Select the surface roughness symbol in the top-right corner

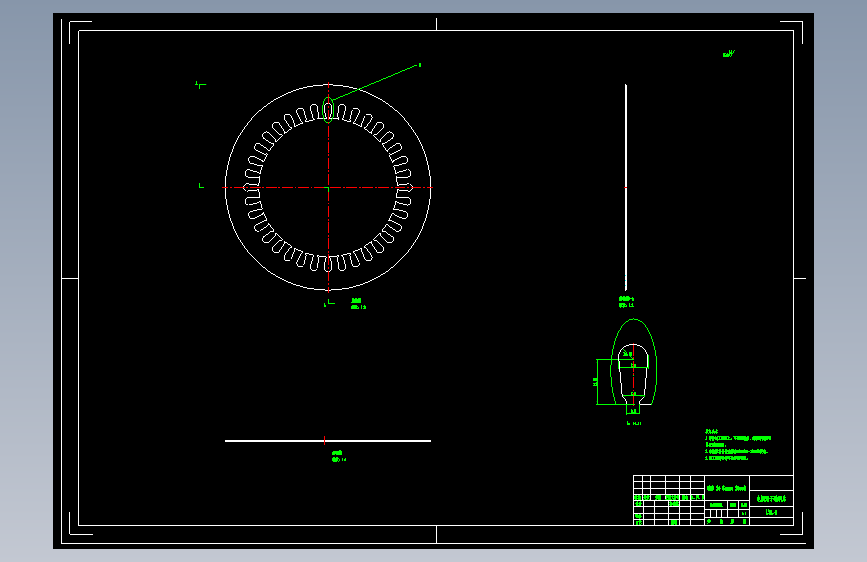click(729, 54)
